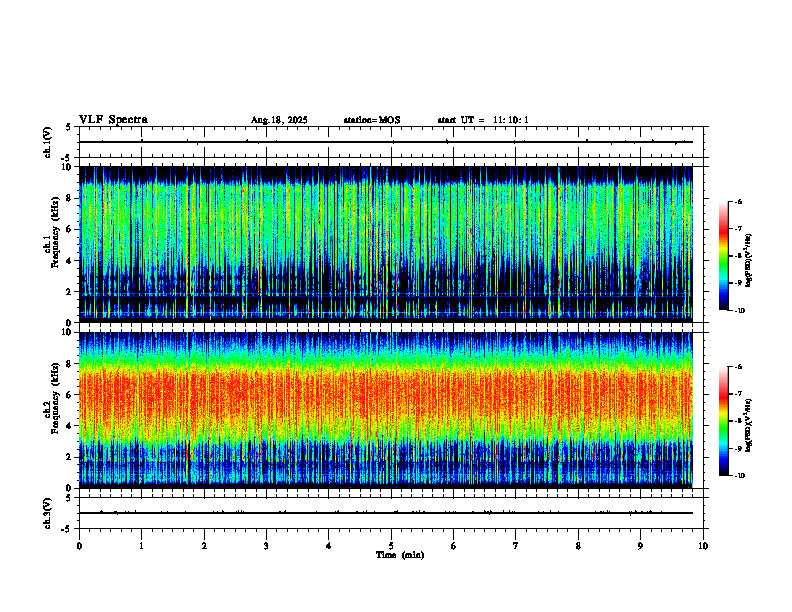Viewport: 792px width, 612px height.
Task: Click the "-6" label on ch.1 color bar
Action: [737, 201]
